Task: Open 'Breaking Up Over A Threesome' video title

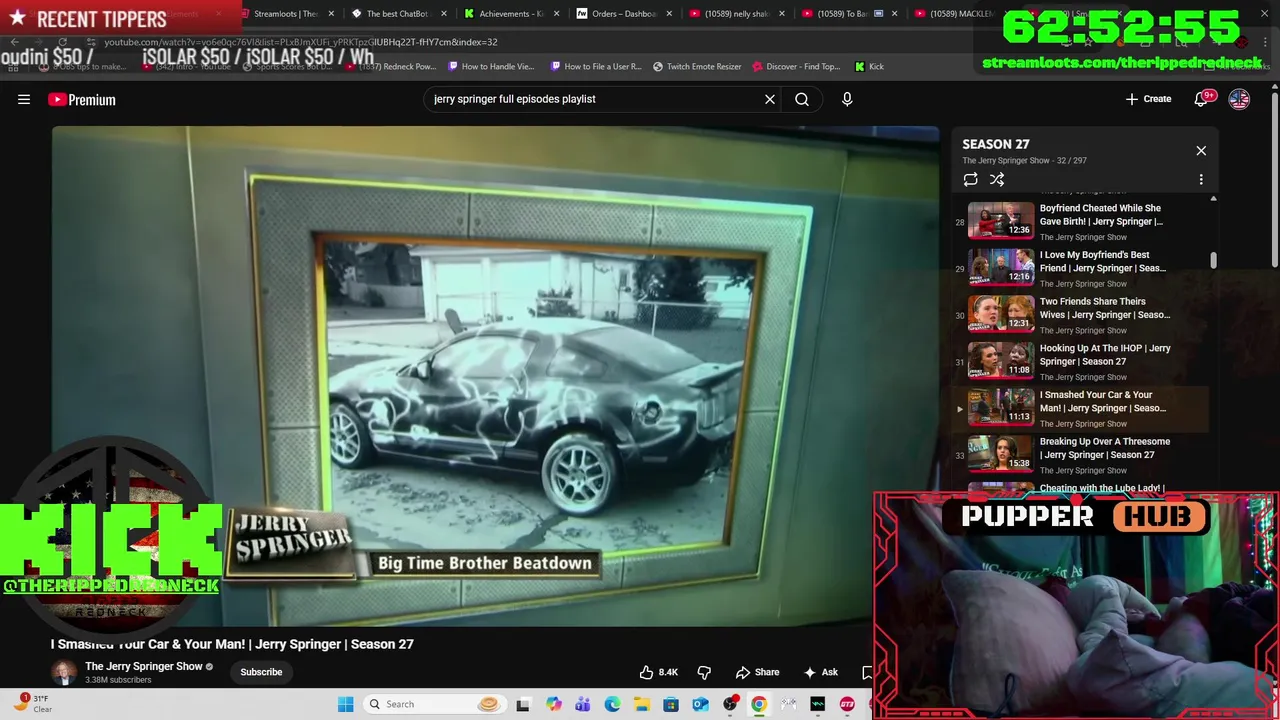Action: pos(1104,448)
